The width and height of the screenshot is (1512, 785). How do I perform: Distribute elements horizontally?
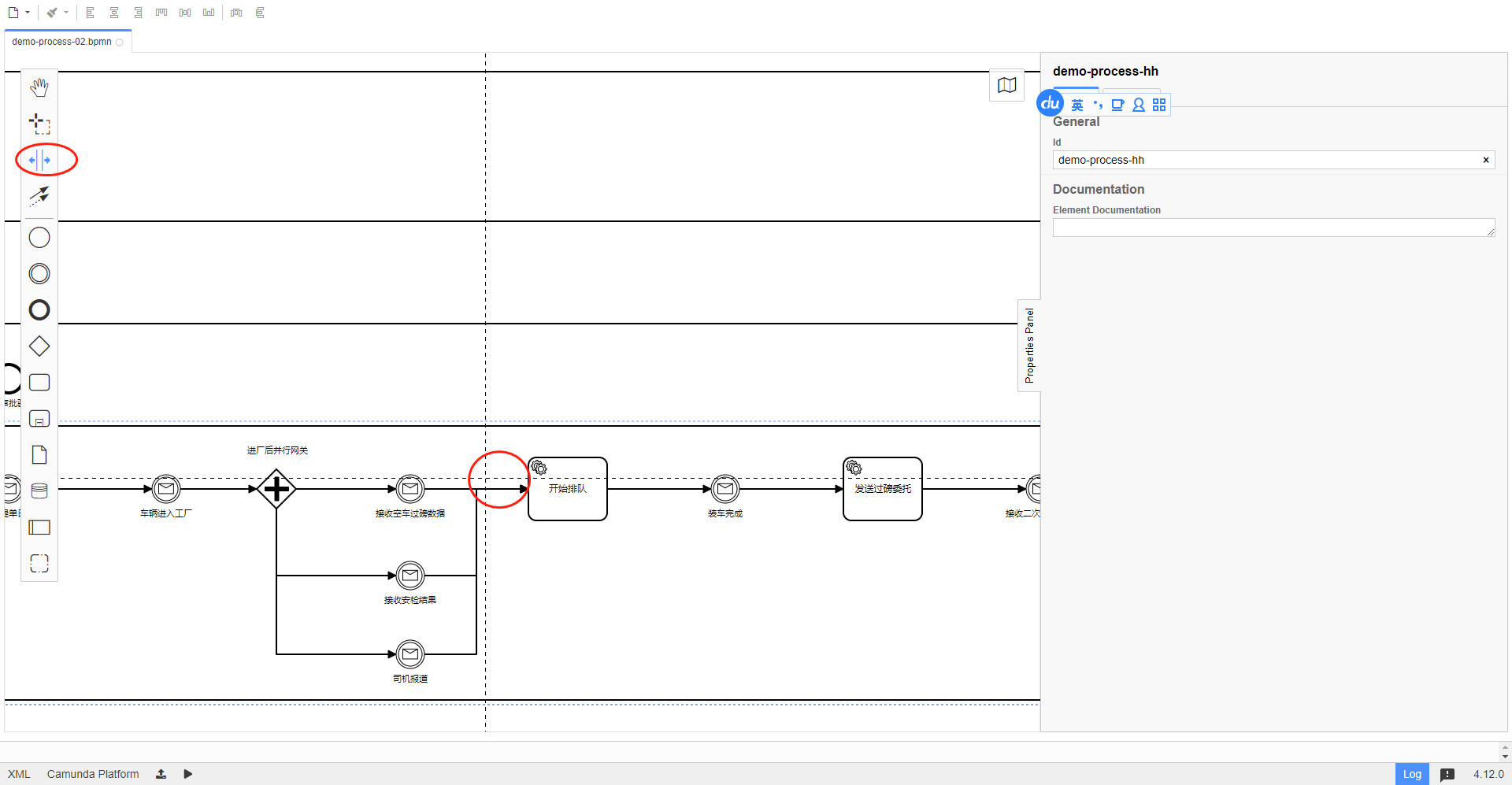[x=236, y=13]
